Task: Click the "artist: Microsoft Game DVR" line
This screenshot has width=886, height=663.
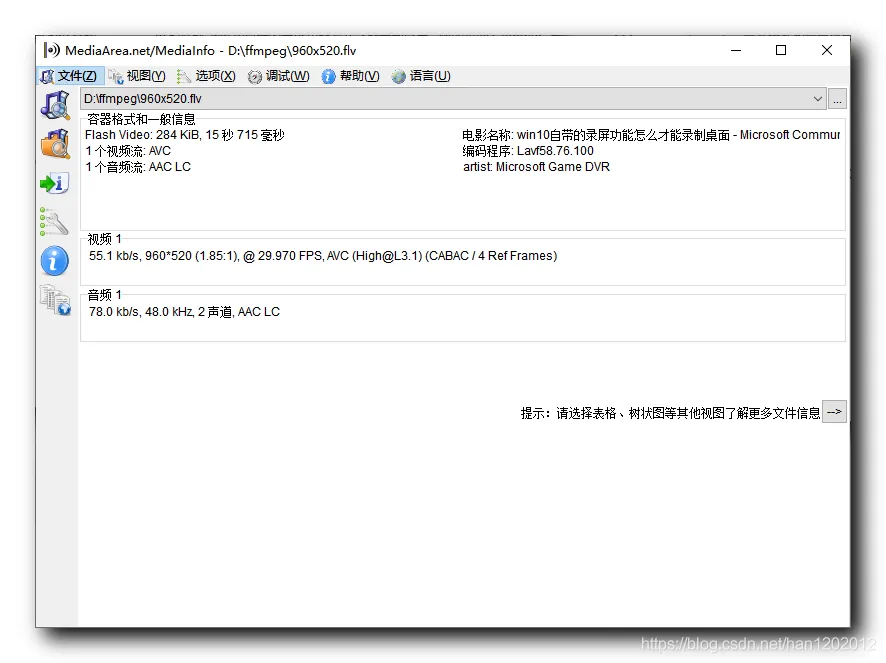Action: [x=536, y=167]
